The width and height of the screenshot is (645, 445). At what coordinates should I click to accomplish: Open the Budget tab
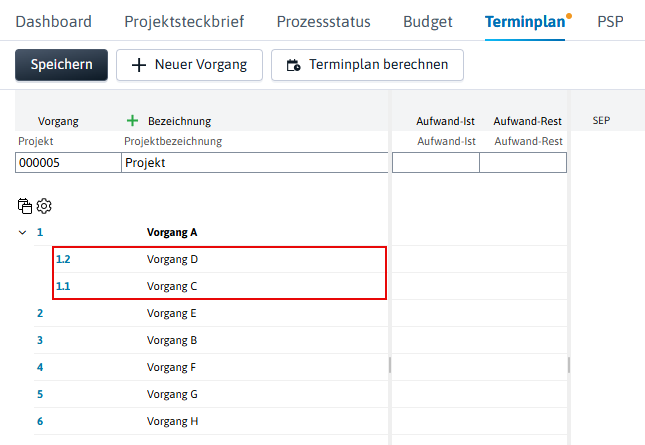(428, 22)
